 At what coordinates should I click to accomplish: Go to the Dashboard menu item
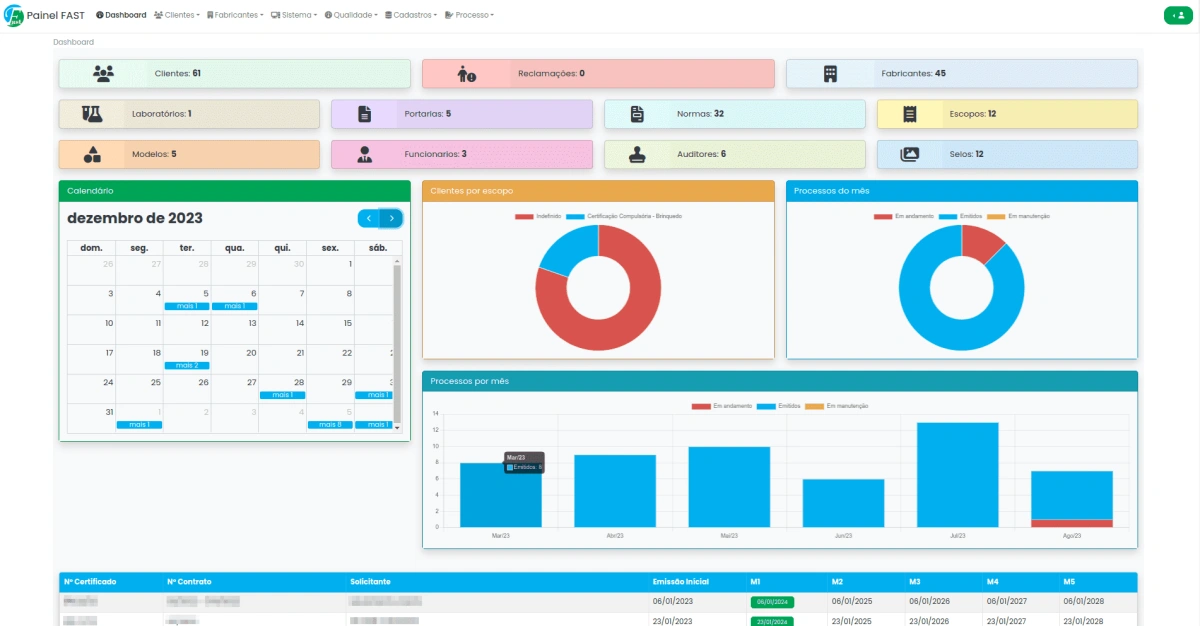121,15
